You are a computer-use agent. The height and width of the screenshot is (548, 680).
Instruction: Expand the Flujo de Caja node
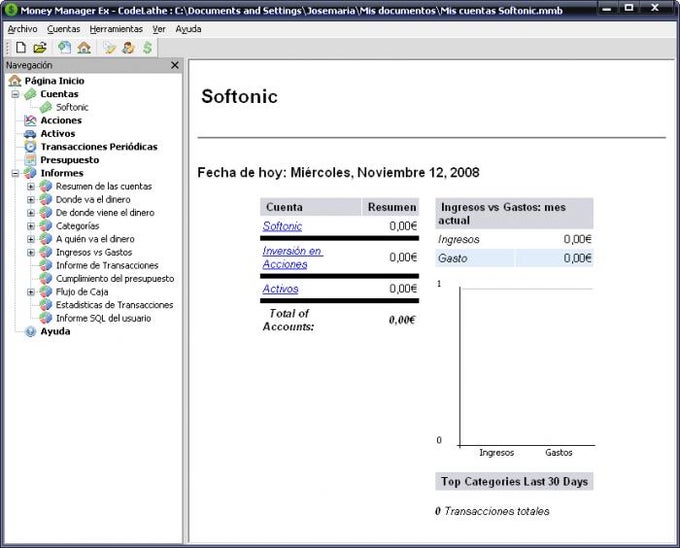[x=31, y=292]
